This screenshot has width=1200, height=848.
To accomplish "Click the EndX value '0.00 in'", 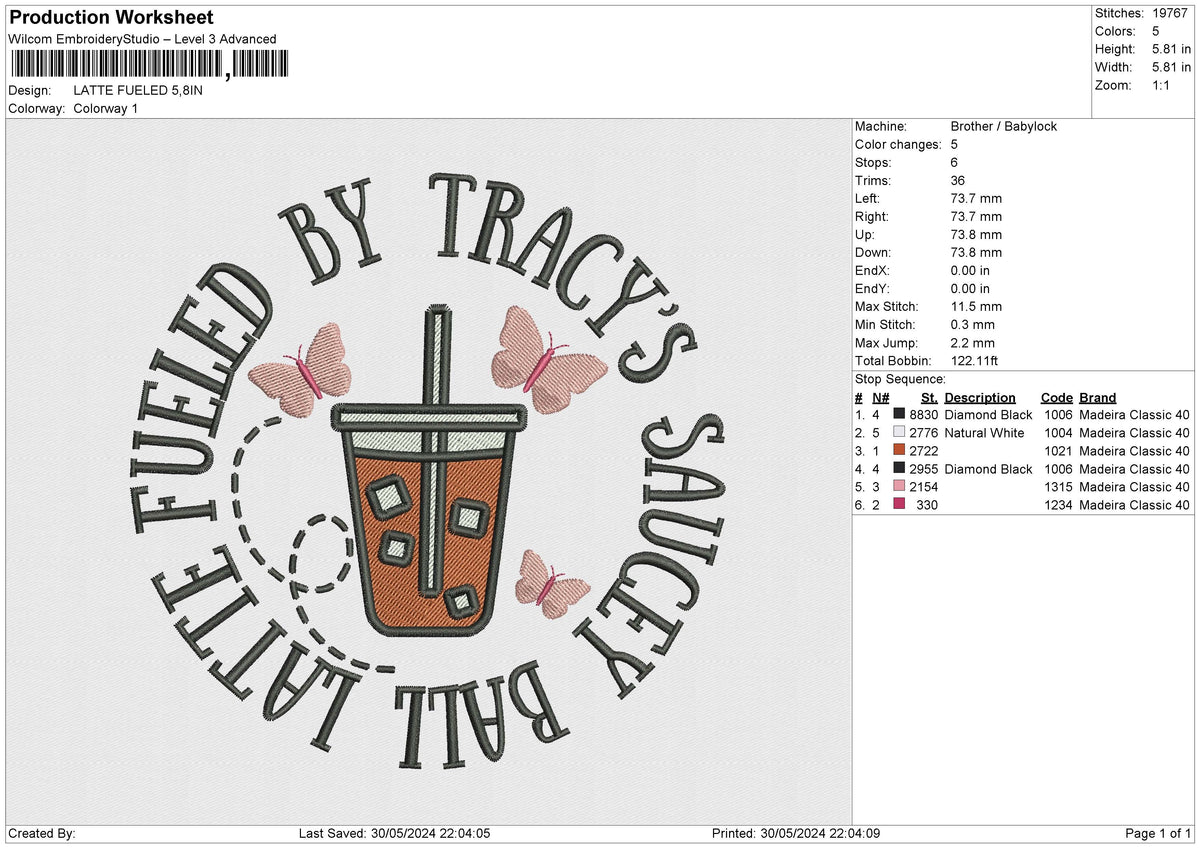I will coord(971,270).
